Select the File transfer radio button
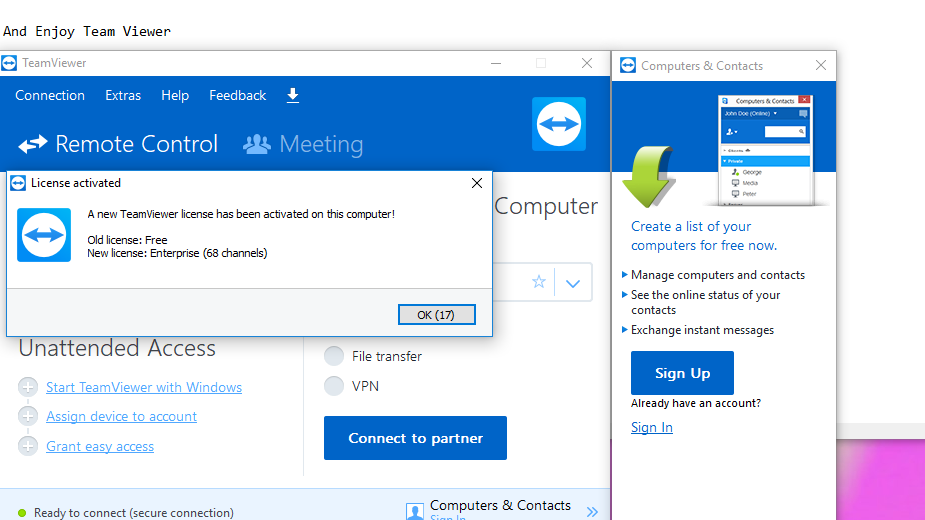 [x=334, y=356]
